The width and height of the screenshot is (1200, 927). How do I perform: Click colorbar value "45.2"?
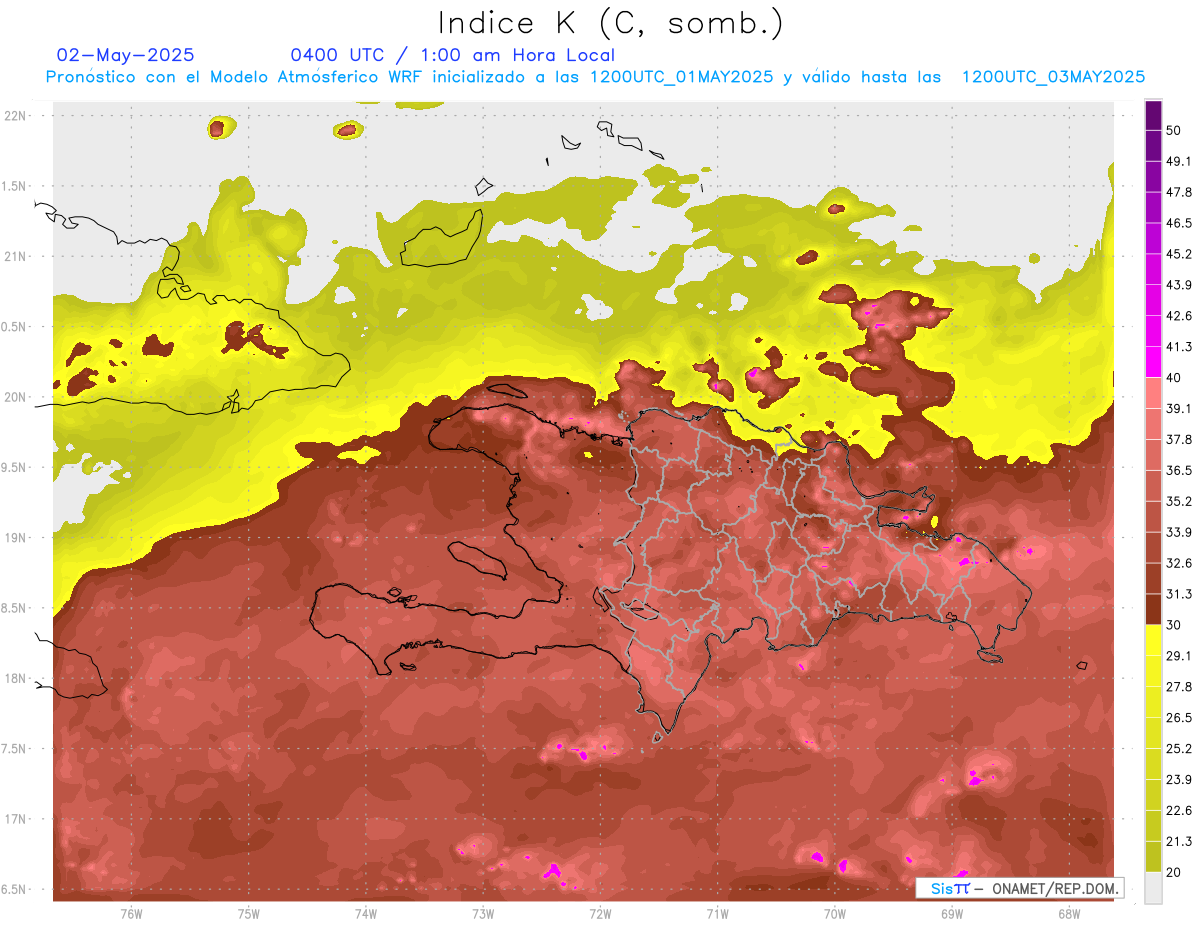tap(1179, 254)
